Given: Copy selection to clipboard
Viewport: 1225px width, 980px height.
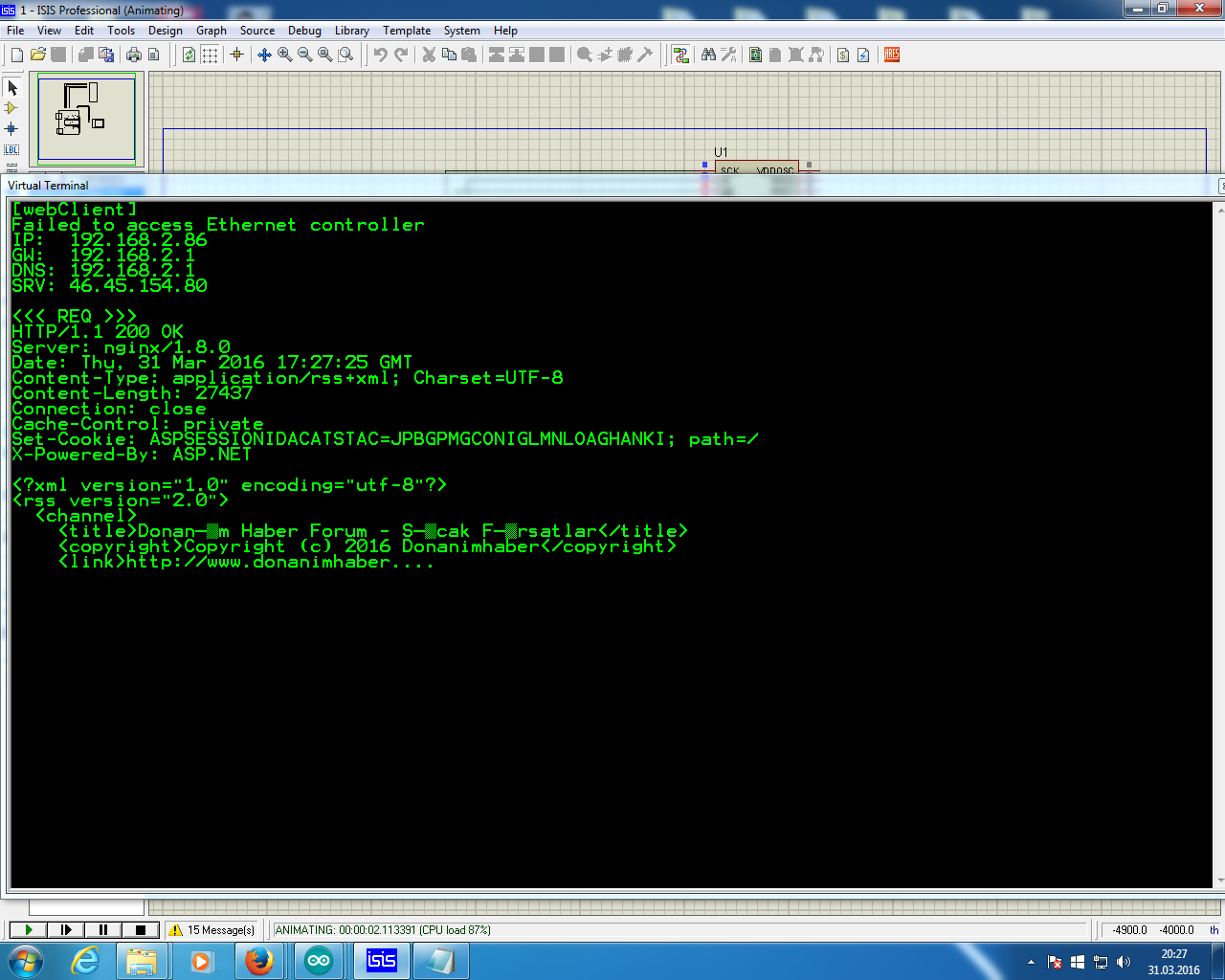Looking at the screenshot, I should coord(449,56).
